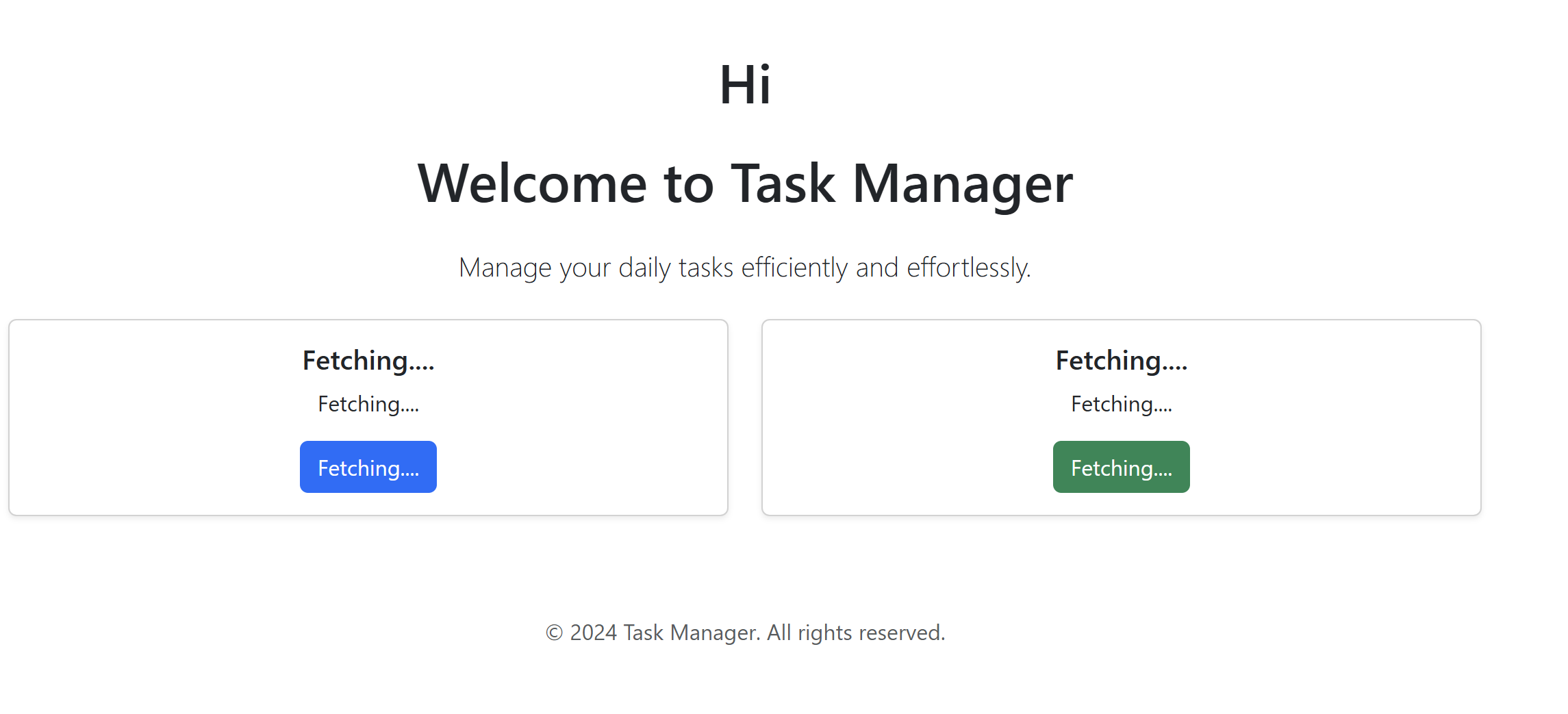Click left card's Fetching description above blue button
This screenshot has height=714, width=1568.
tap(368, 404)
